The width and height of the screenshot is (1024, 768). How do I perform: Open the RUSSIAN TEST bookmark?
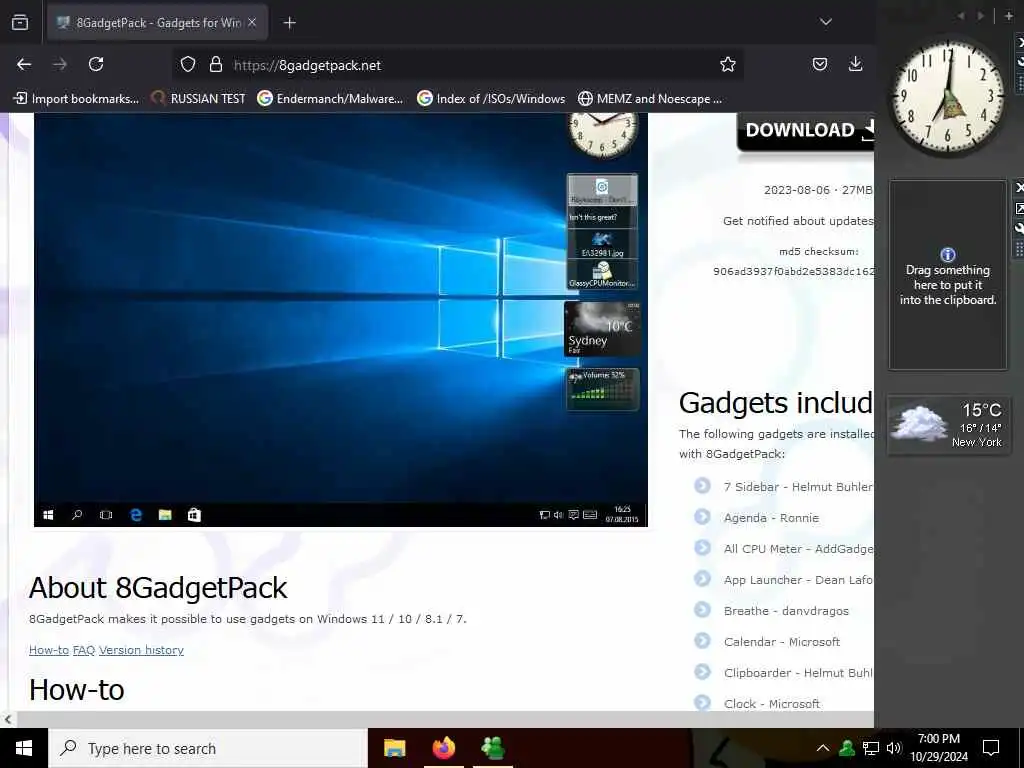198,99
